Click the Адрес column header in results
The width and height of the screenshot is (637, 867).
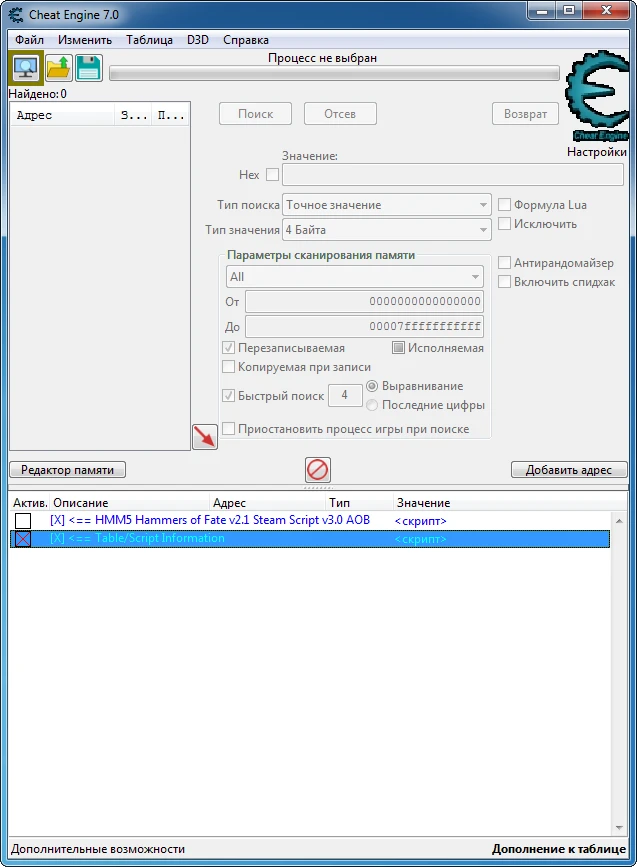click(62, 115)
